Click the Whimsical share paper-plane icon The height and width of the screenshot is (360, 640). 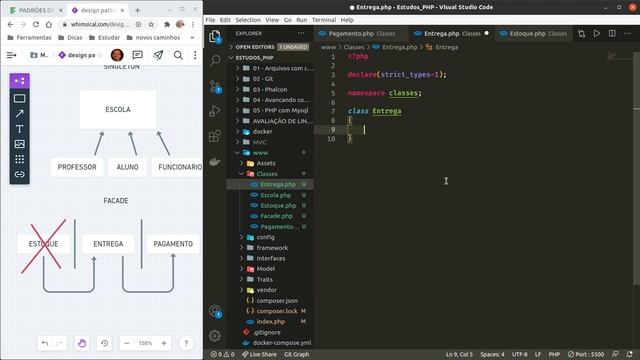(158, 55)
